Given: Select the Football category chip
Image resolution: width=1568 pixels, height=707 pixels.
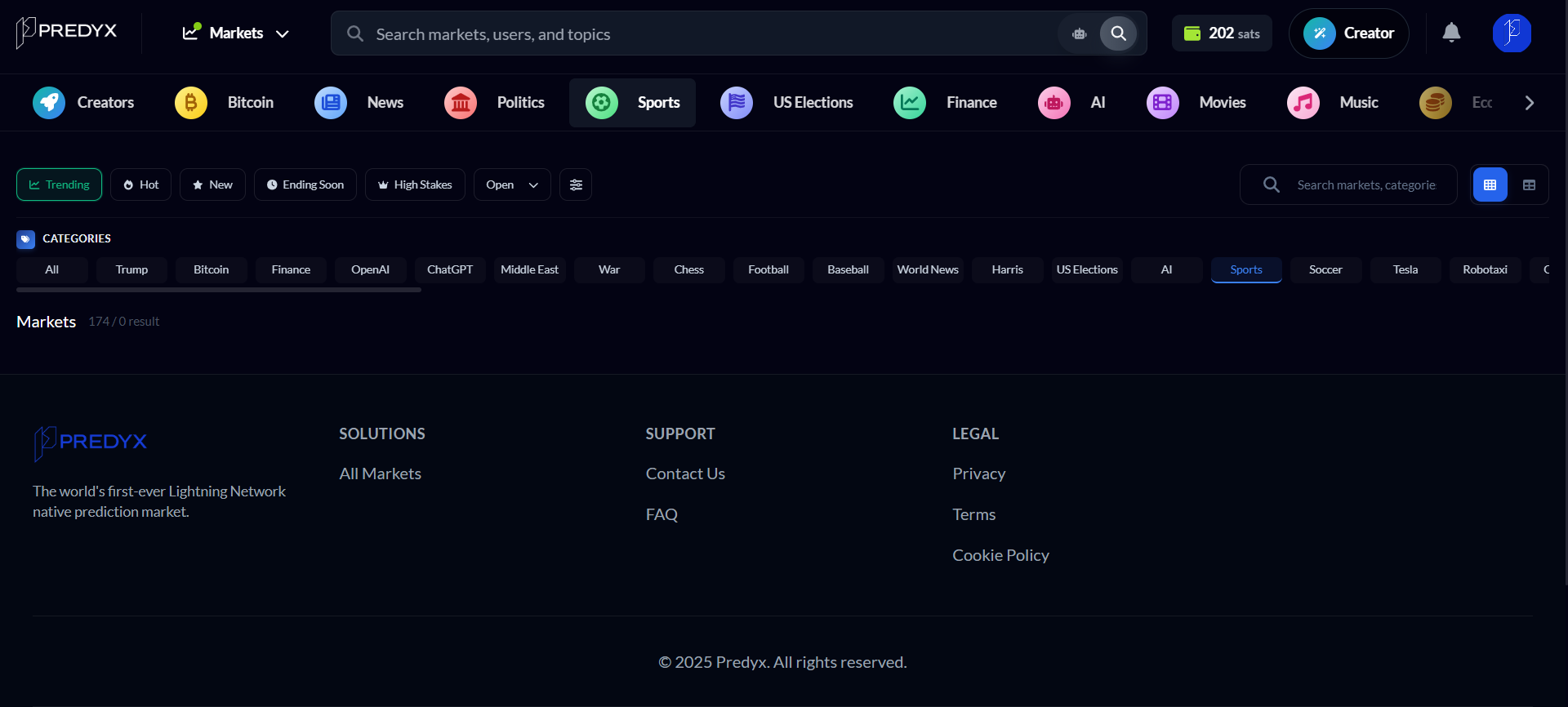Looking at the screenshot, I should 768,269.
